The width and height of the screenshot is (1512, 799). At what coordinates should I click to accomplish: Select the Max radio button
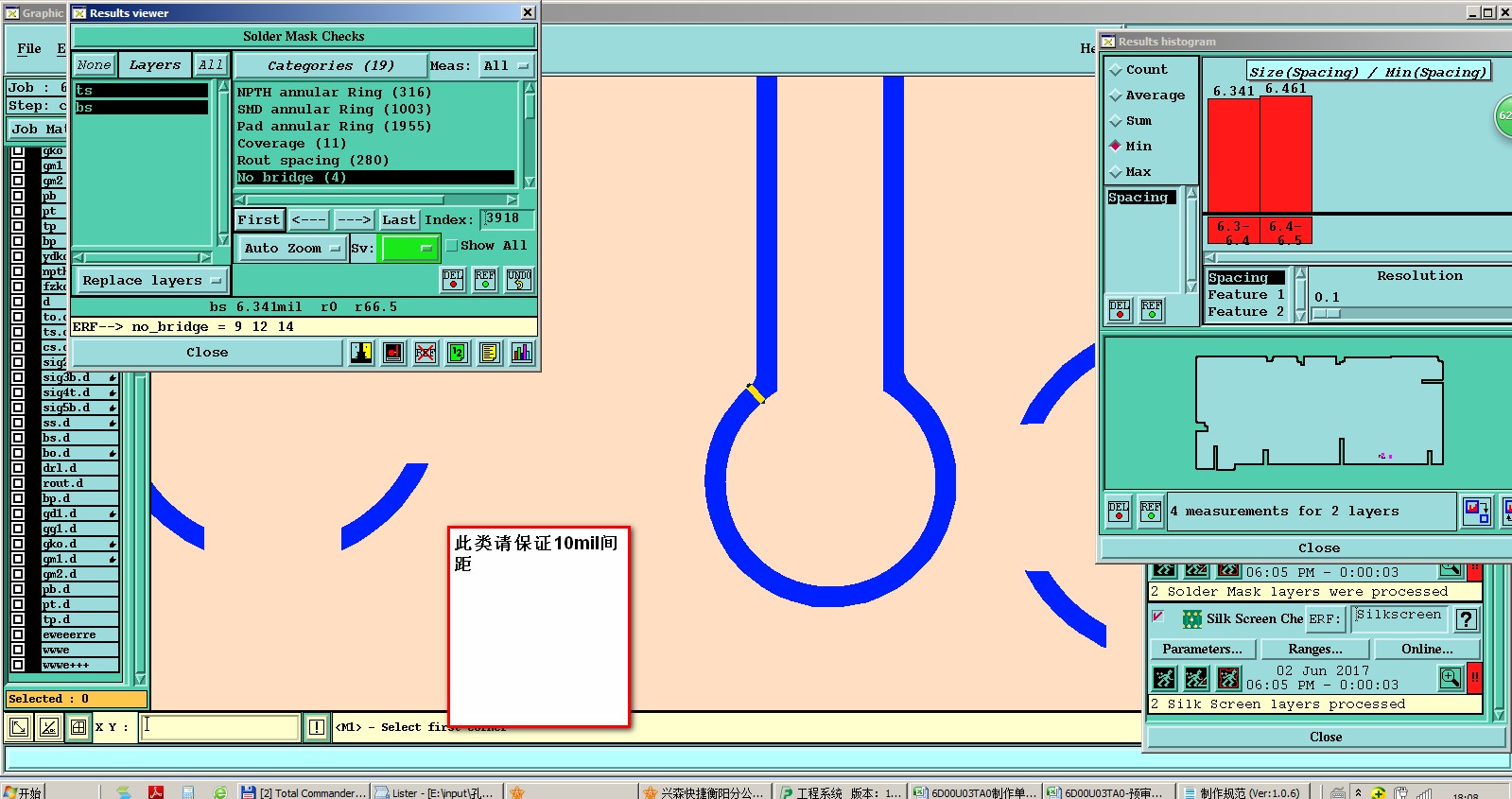coord(1116,172)
